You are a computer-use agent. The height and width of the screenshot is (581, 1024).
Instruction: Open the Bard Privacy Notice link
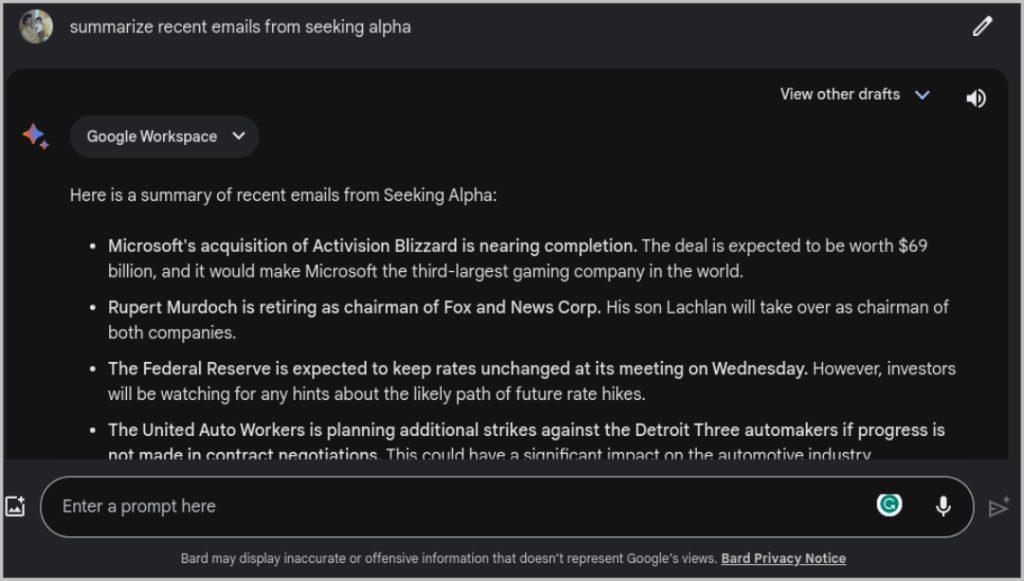[783, 558]
